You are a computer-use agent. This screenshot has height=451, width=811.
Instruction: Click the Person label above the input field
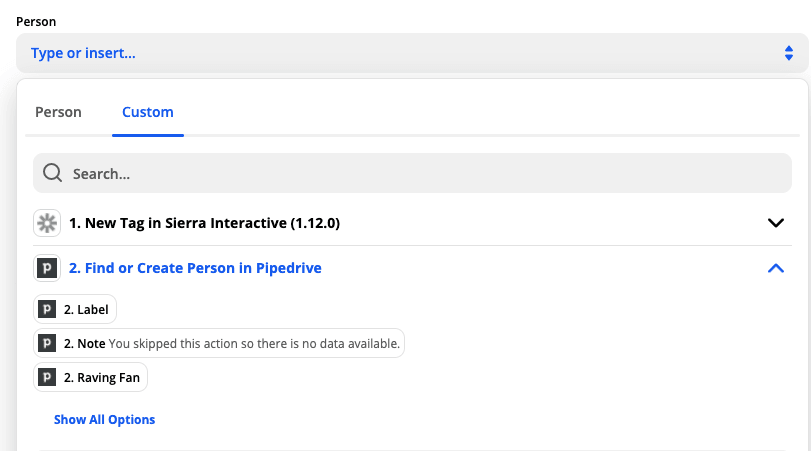pyautogui.click(x=36, y=21)
